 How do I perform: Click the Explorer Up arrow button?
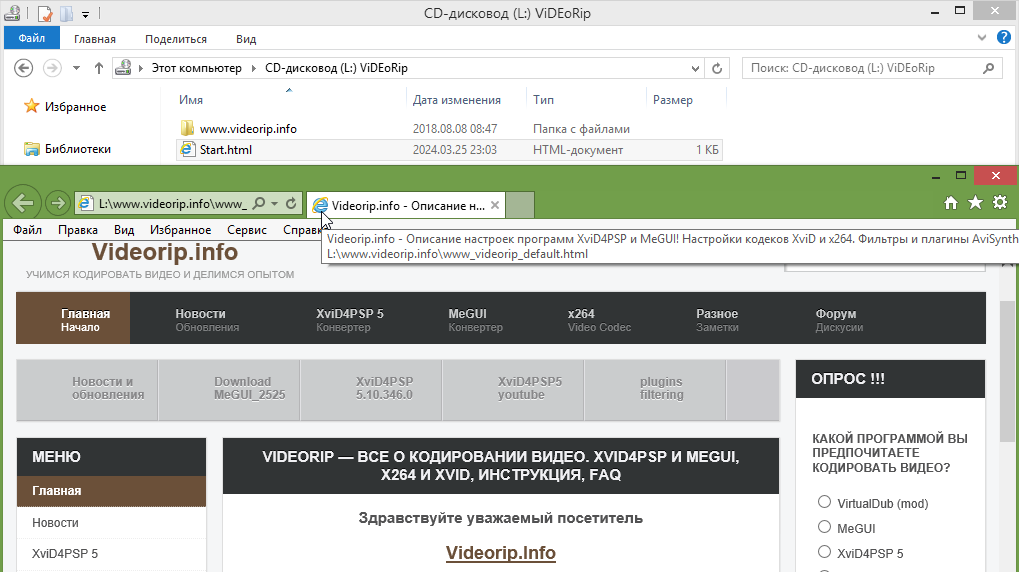coord(99,68)
